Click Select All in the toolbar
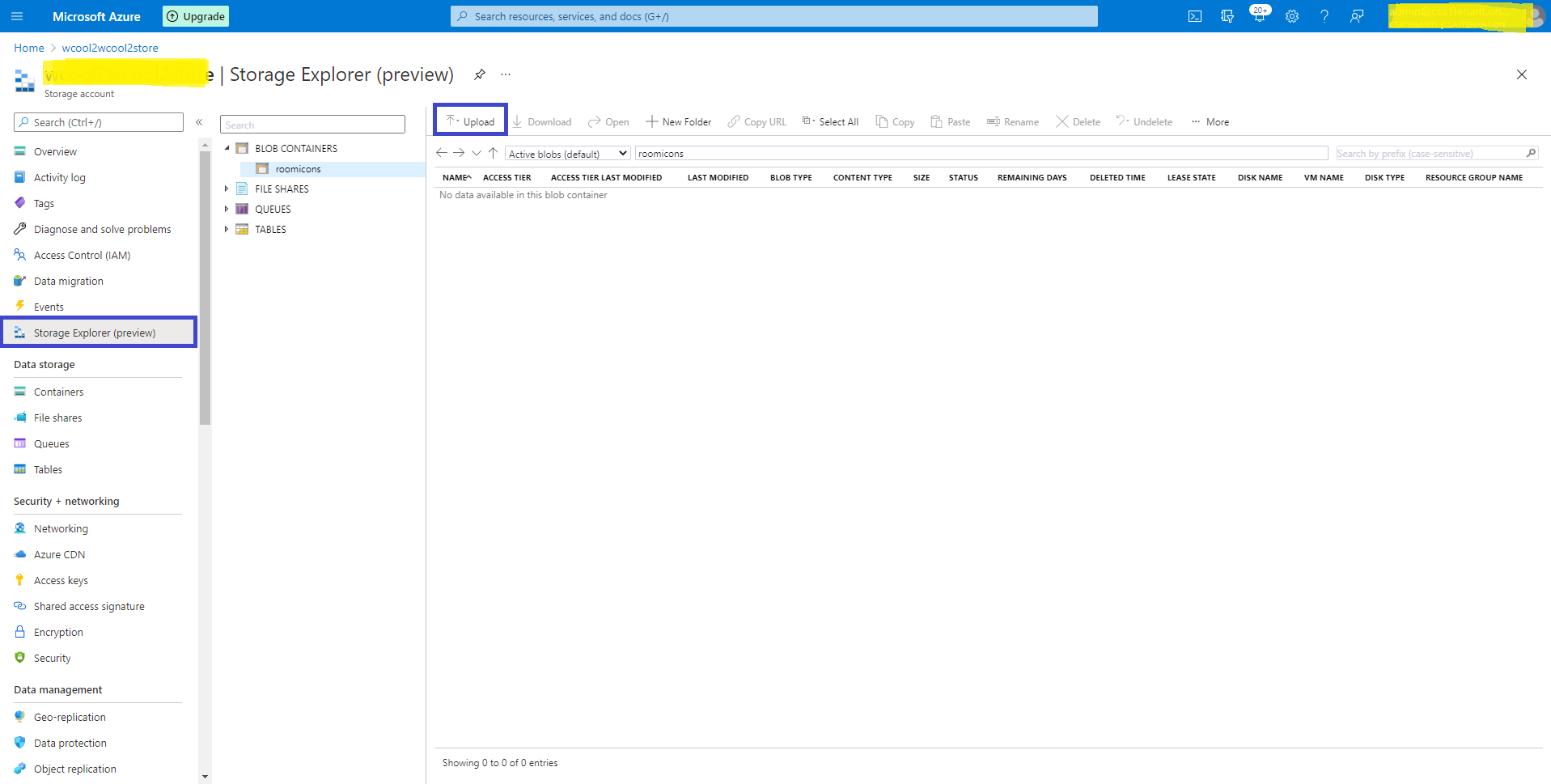The width and height of the screenshot is (1551, 784). tap(831, 122)
